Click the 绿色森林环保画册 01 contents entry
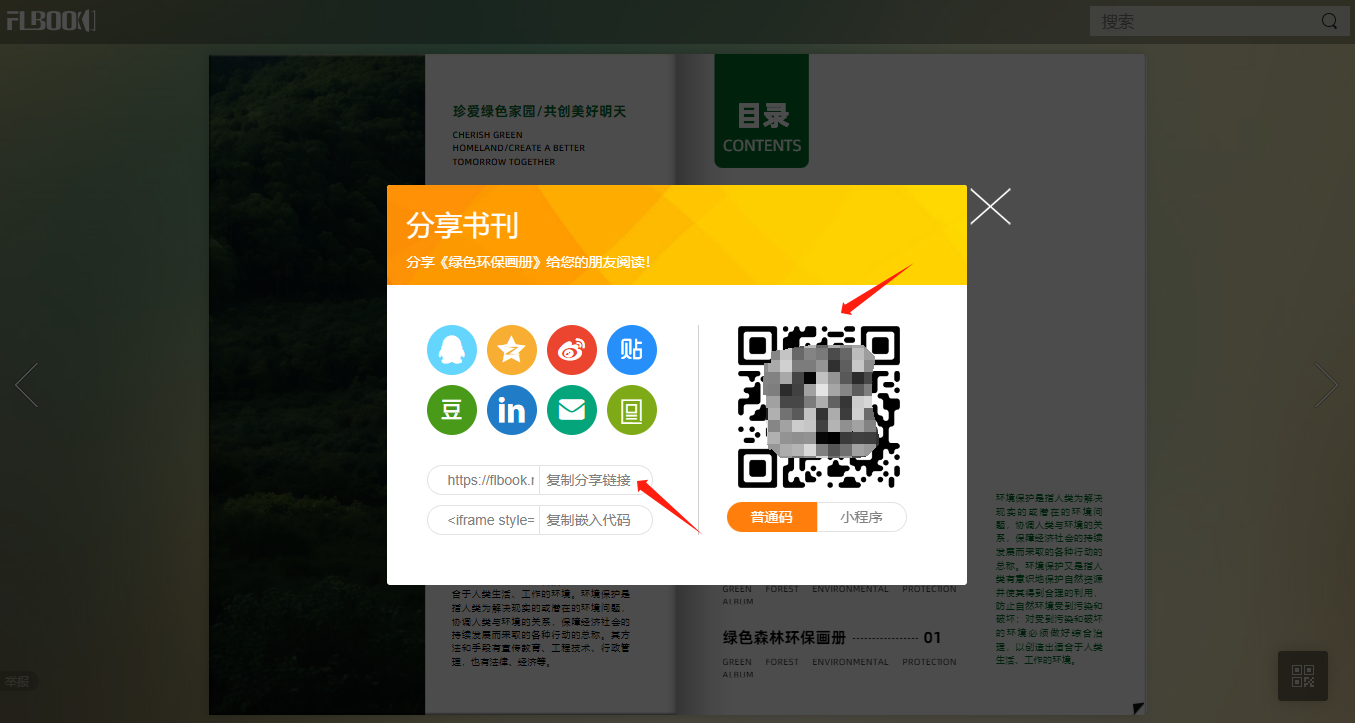The image size is (1355, 723). pos(832,638)
